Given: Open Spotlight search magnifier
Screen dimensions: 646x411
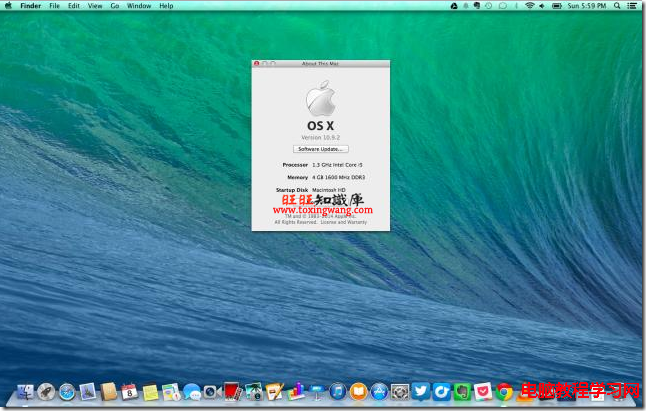Looking at the screenshot, I should [x=617, y=6].
